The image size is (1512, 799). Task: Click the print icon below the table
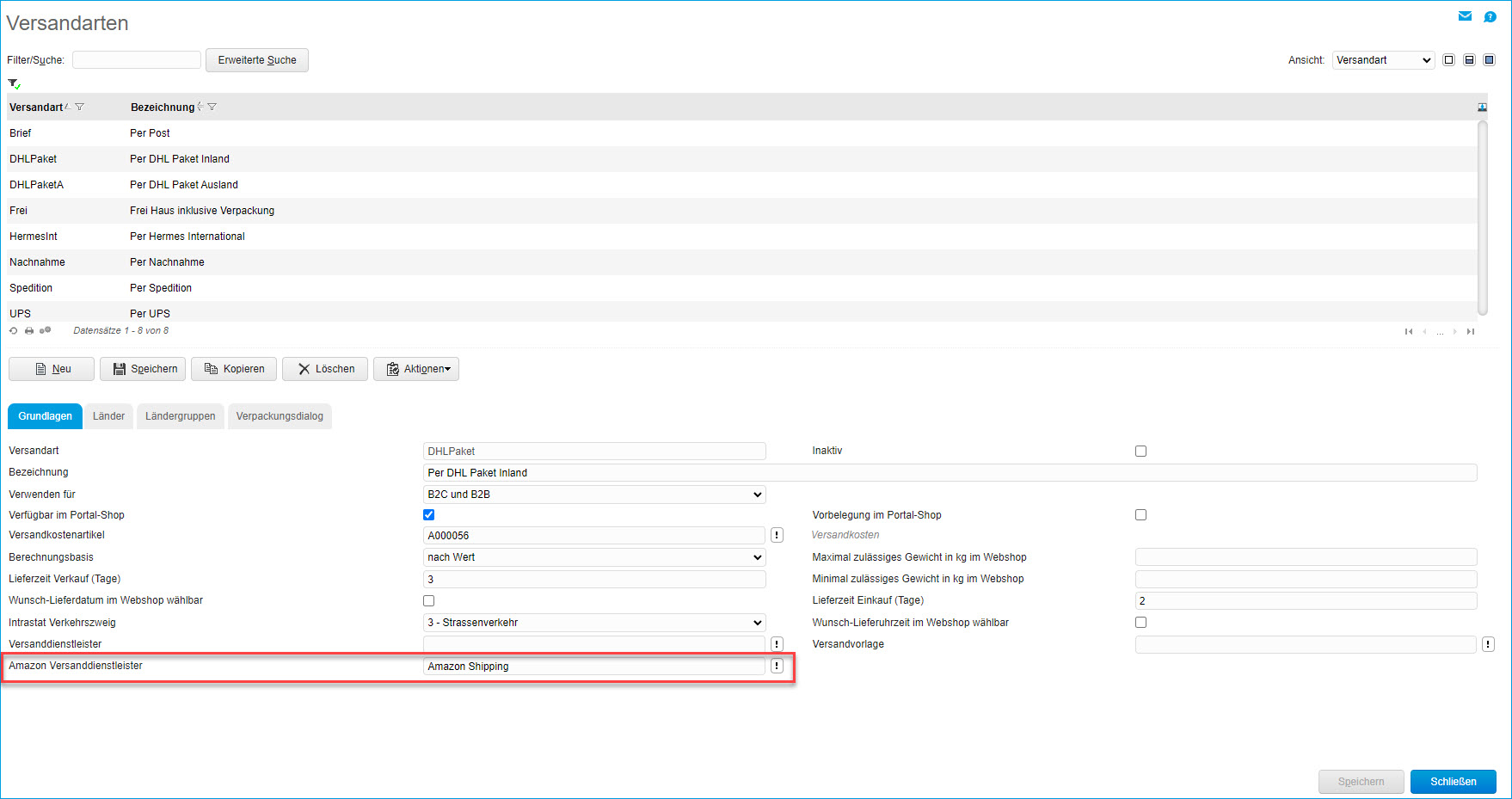tap(29, 331)
